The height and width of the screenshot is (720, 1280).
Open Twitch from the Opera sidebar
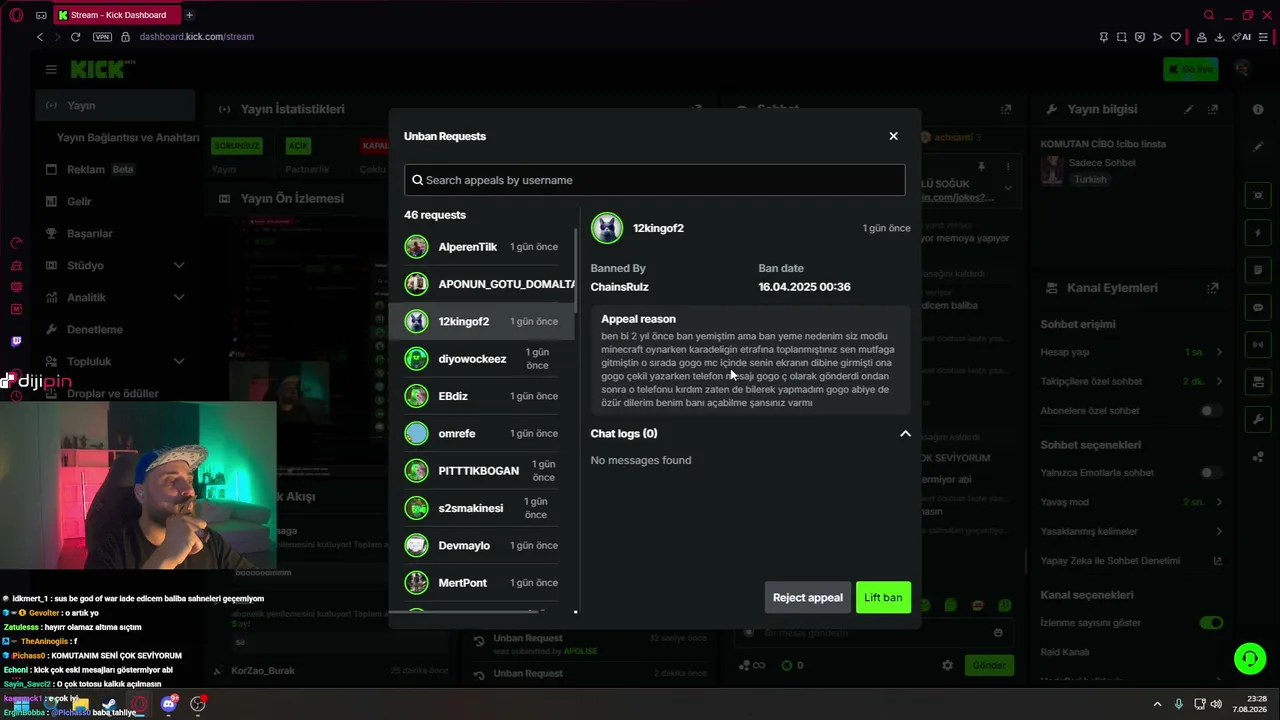click(x=16, y=341)
